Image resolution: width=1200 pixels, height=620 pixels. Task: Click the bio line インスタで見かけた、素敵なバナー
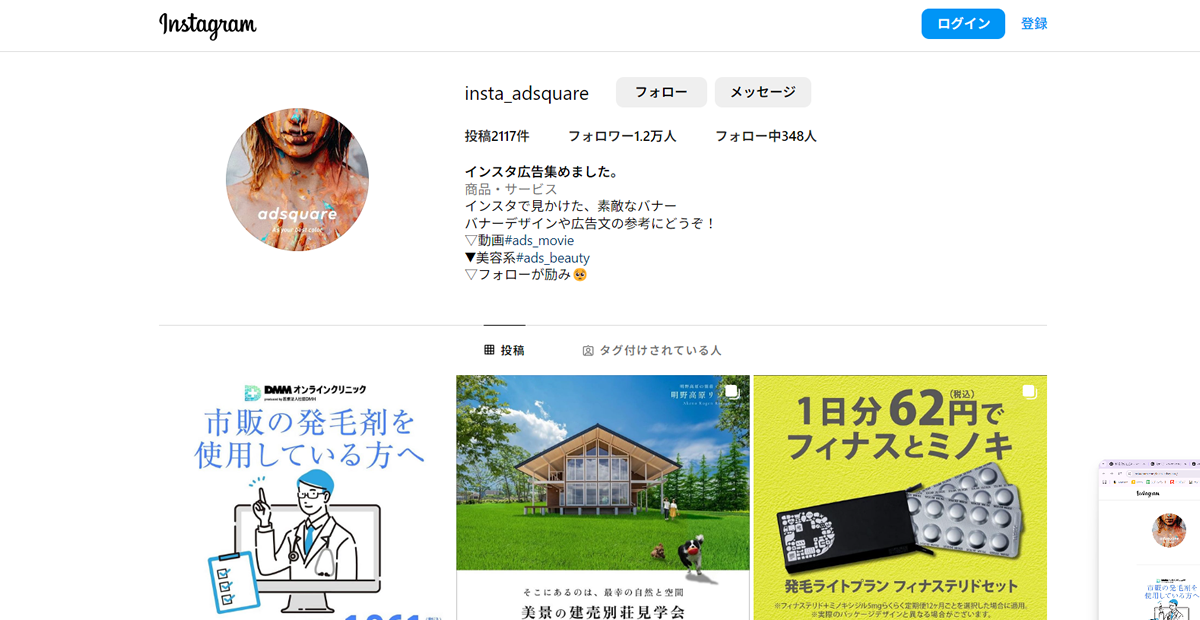[x=571, y=206]
